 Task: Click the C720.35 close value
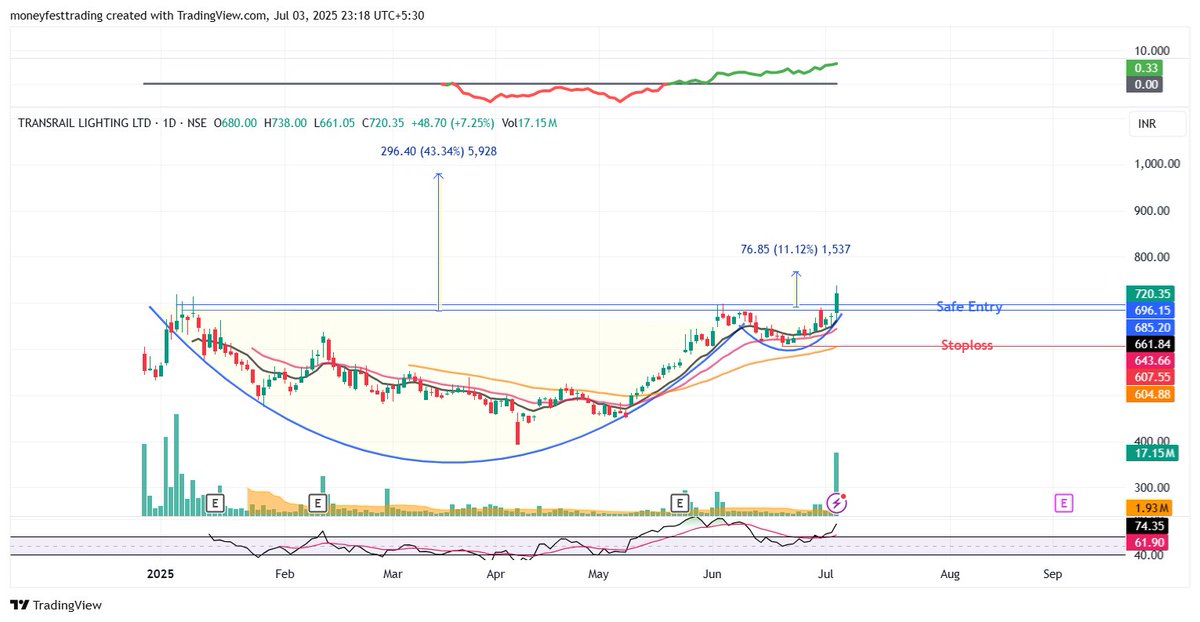coord(383,123)
